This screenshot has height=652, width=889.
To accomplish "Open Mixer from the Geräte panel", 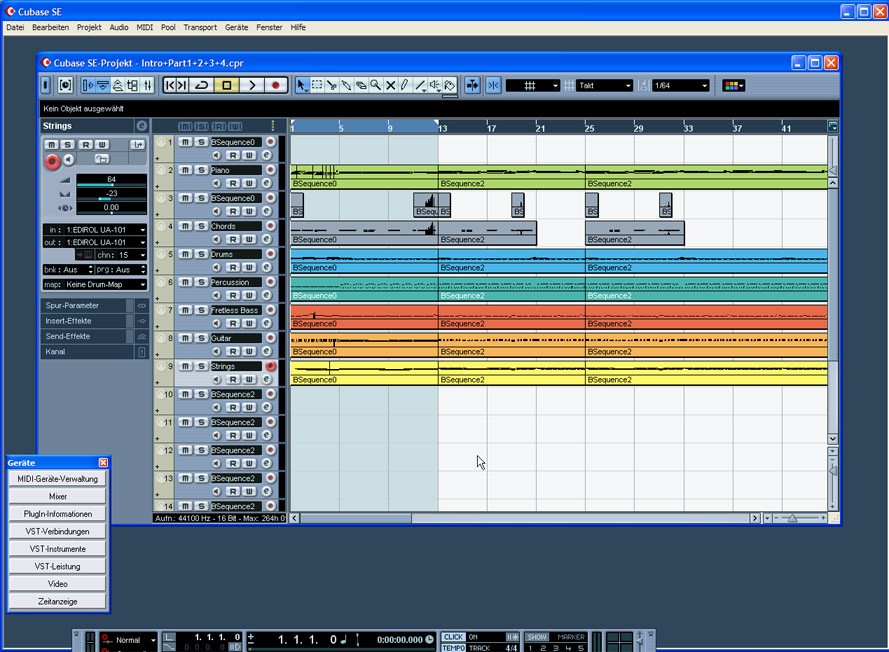I will coord(58,497).
